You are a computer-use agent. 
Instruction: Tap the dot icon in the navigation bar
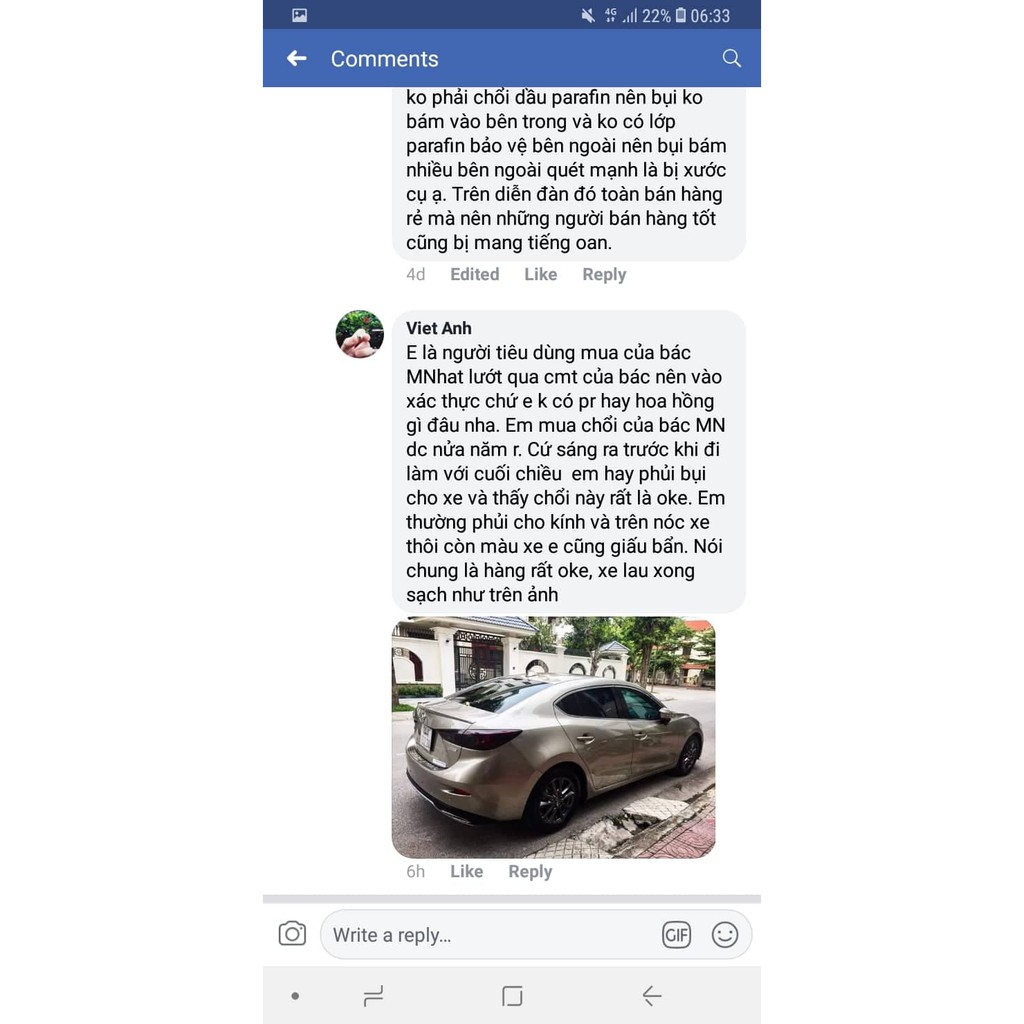(x=295, y=996)
